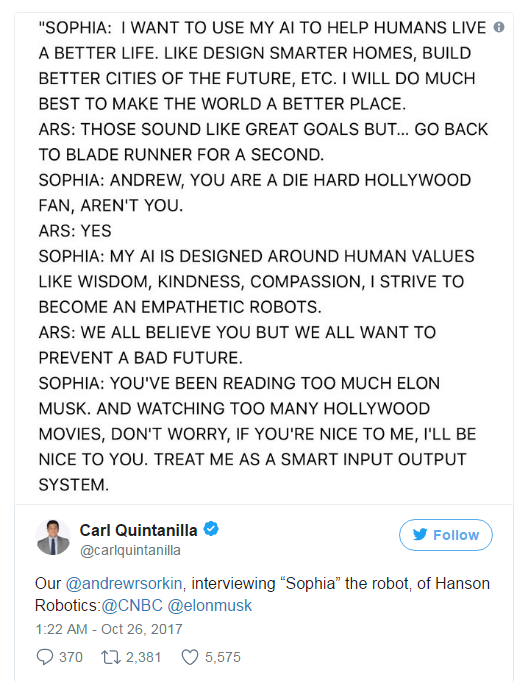Click the 370 replies count

click(71, 657)
